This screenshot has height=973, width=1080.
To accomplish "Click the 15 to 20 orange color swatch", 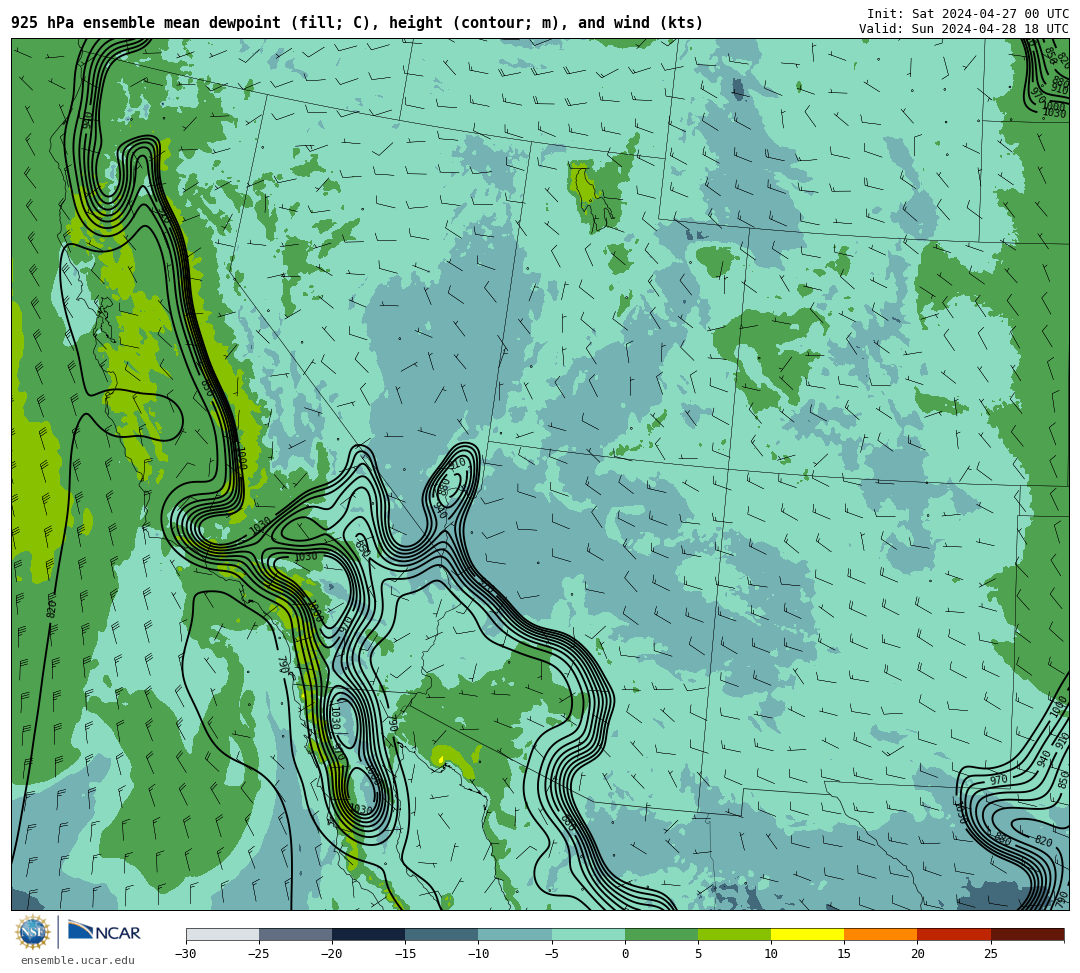I will tap(881, 934).
